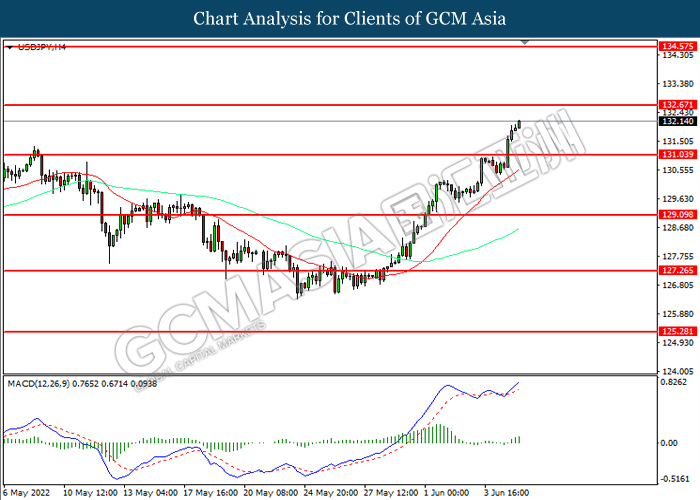Click the 134.575 resistance level label
The image size is (700, 500).
pyautogui.click(x=677, y=46)
